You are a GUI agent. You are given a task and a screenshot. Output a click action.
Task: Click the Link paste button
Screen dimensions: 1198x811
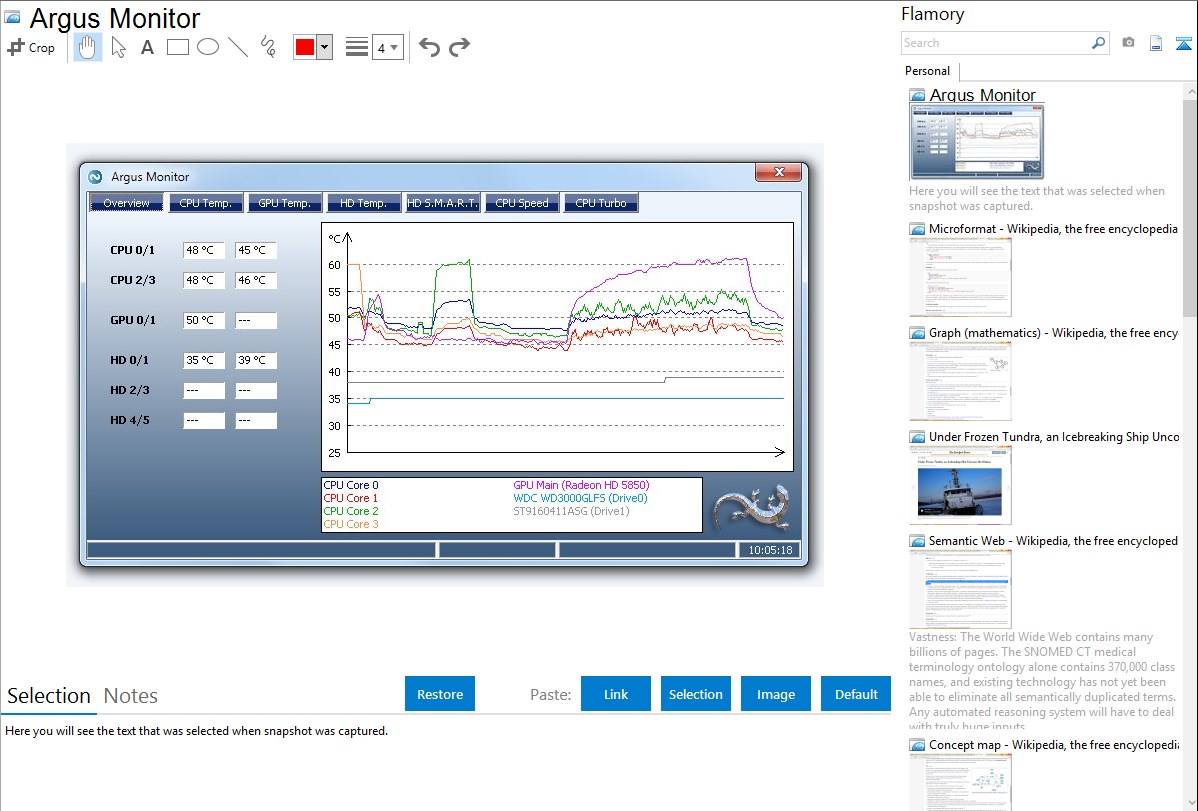pyautogui.click(x=616, y=694)
